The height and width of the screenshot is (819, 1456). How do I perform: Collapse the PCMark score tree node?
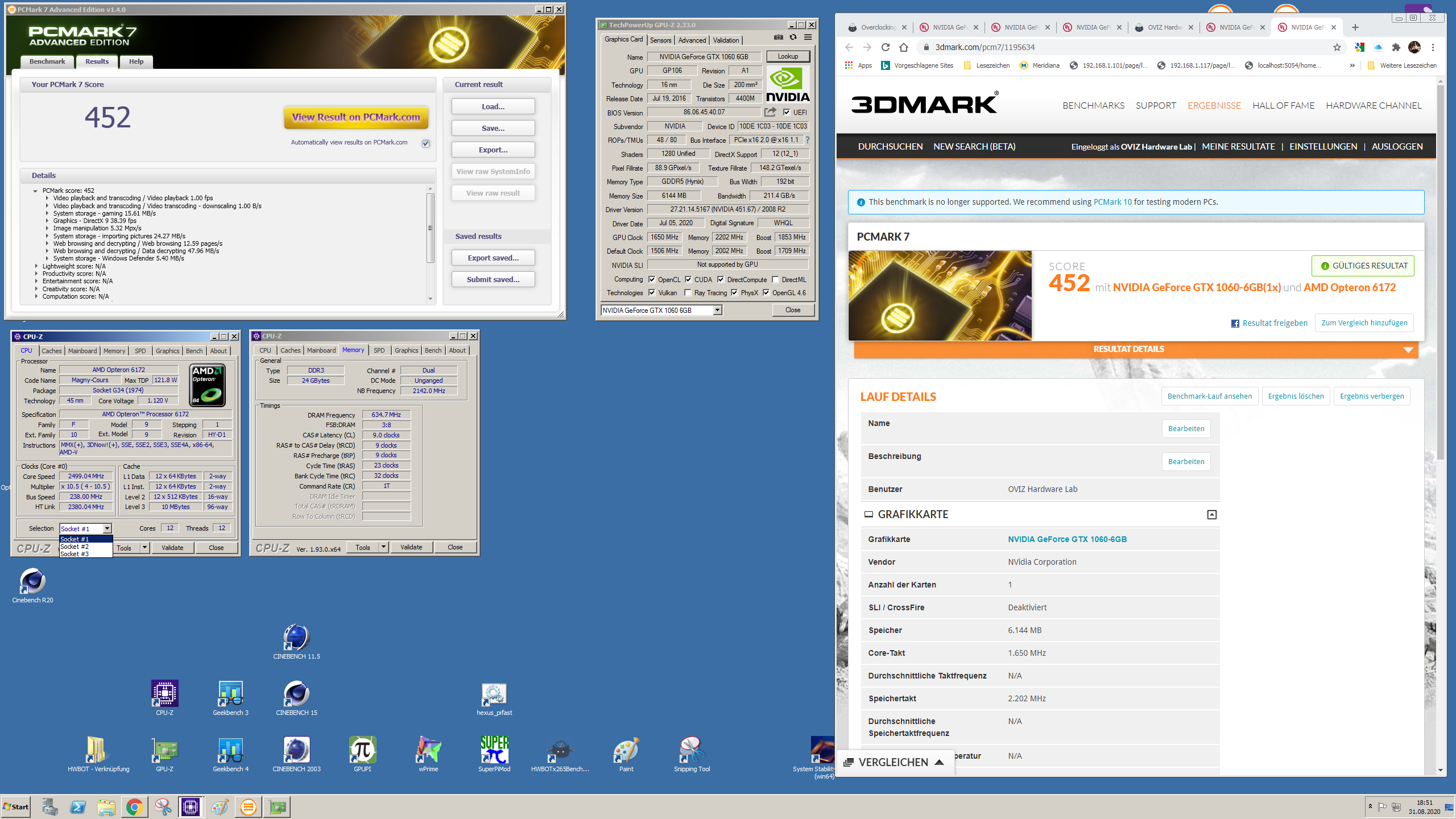[35, 191]
